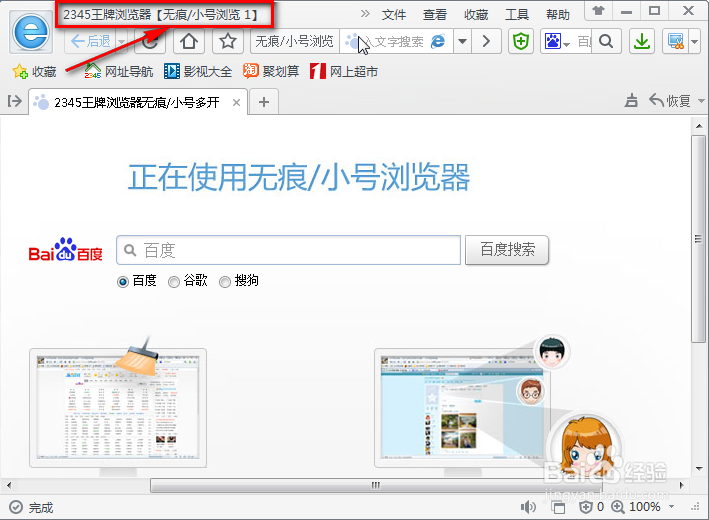This screenshot has height=520, width=709.
Task: Click the go forward arrow button
Action: pos(486,42)
